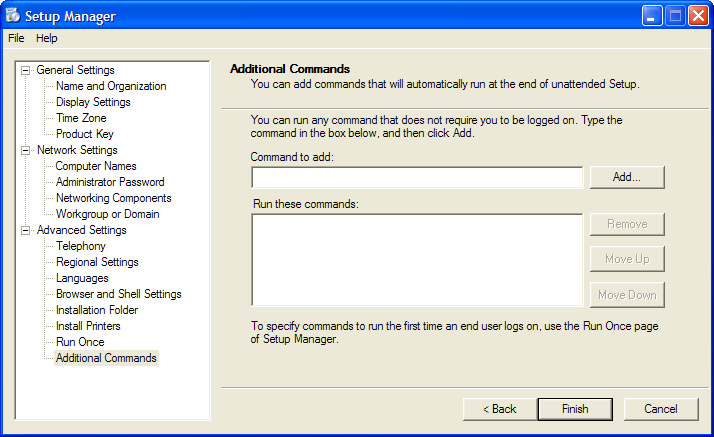This screenshot has width=714, height=437.
Task: Select Name and Organization in the tree
Action: [111, 86]
